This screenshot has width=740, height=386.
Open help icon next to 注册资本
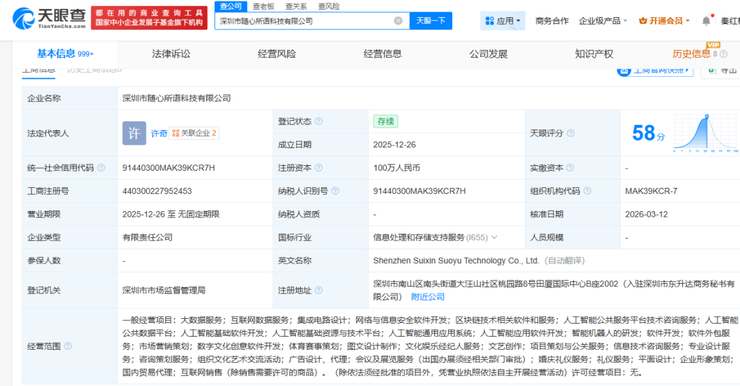pos(319,168)
